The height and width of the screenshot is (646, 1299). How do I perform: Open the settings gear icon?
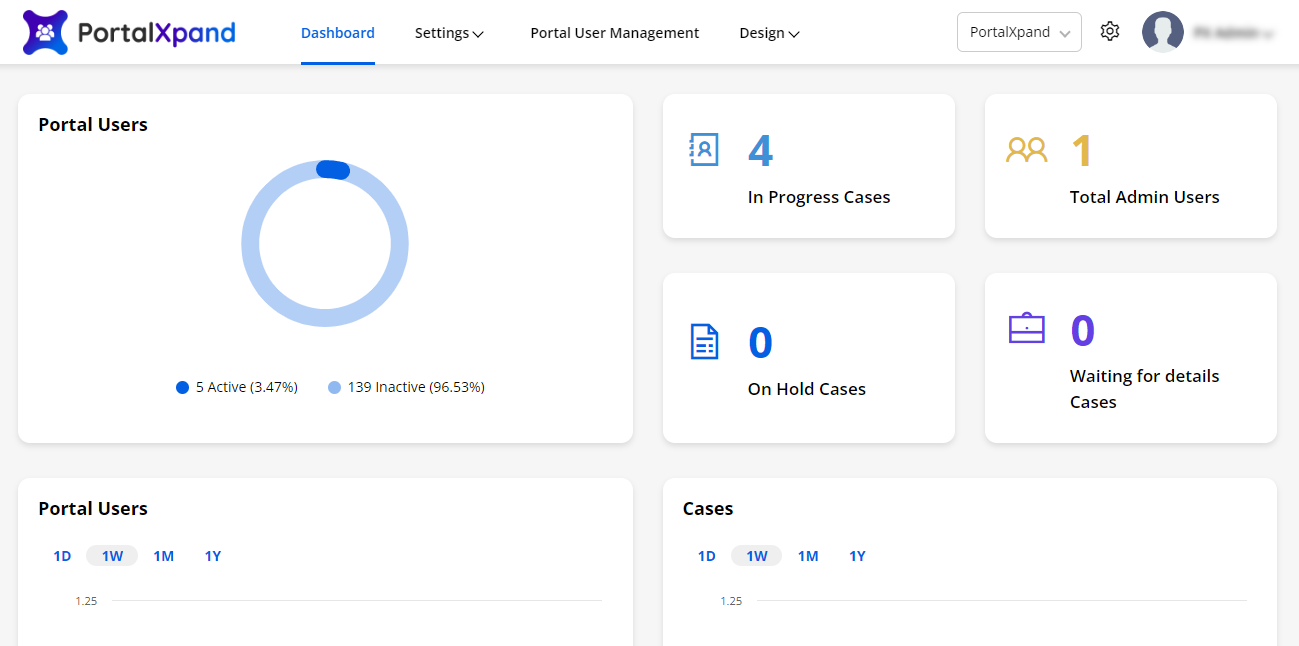tap(1109, 32)
